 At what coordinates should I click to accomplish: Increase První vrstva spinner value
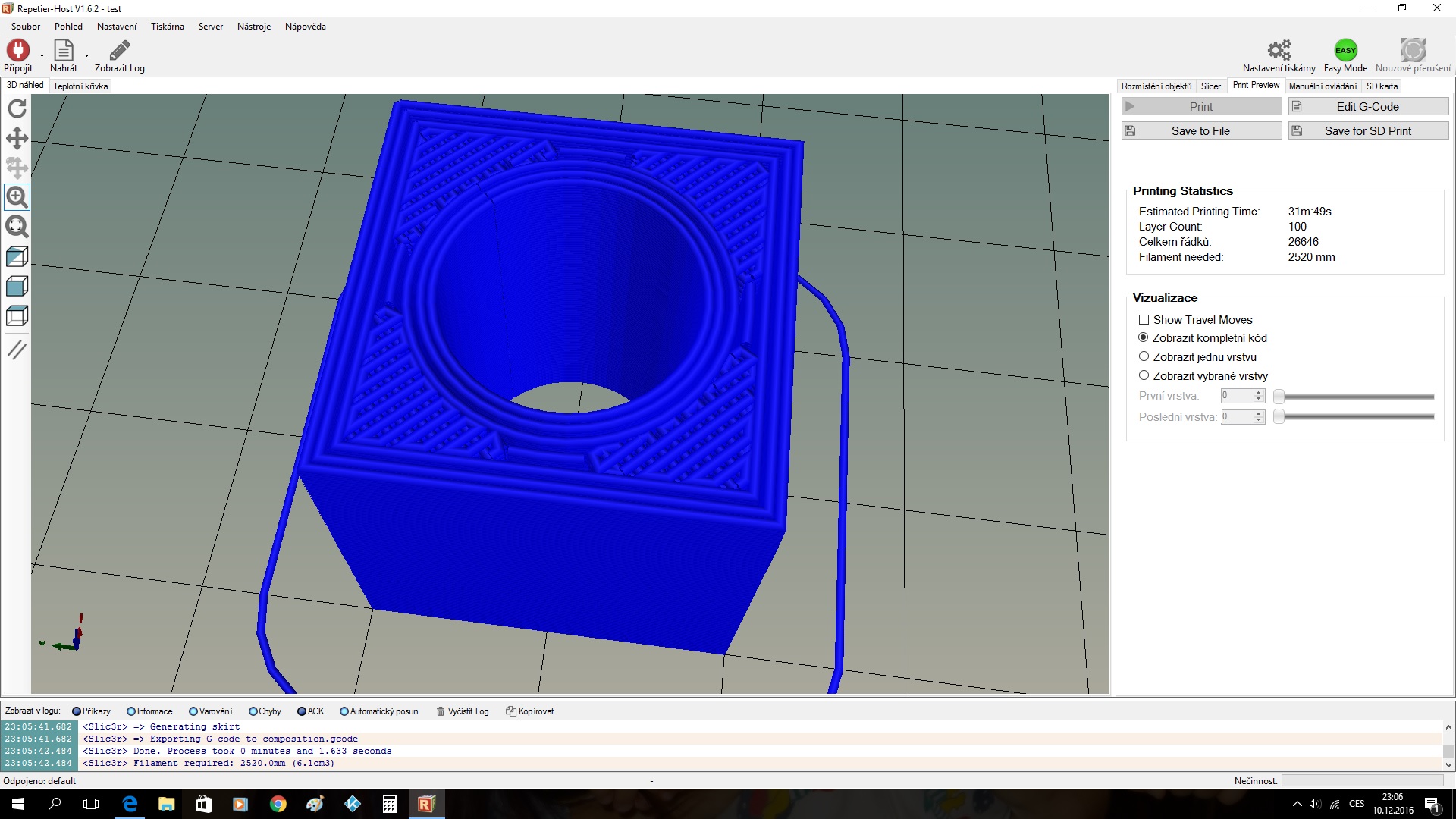1259,393
